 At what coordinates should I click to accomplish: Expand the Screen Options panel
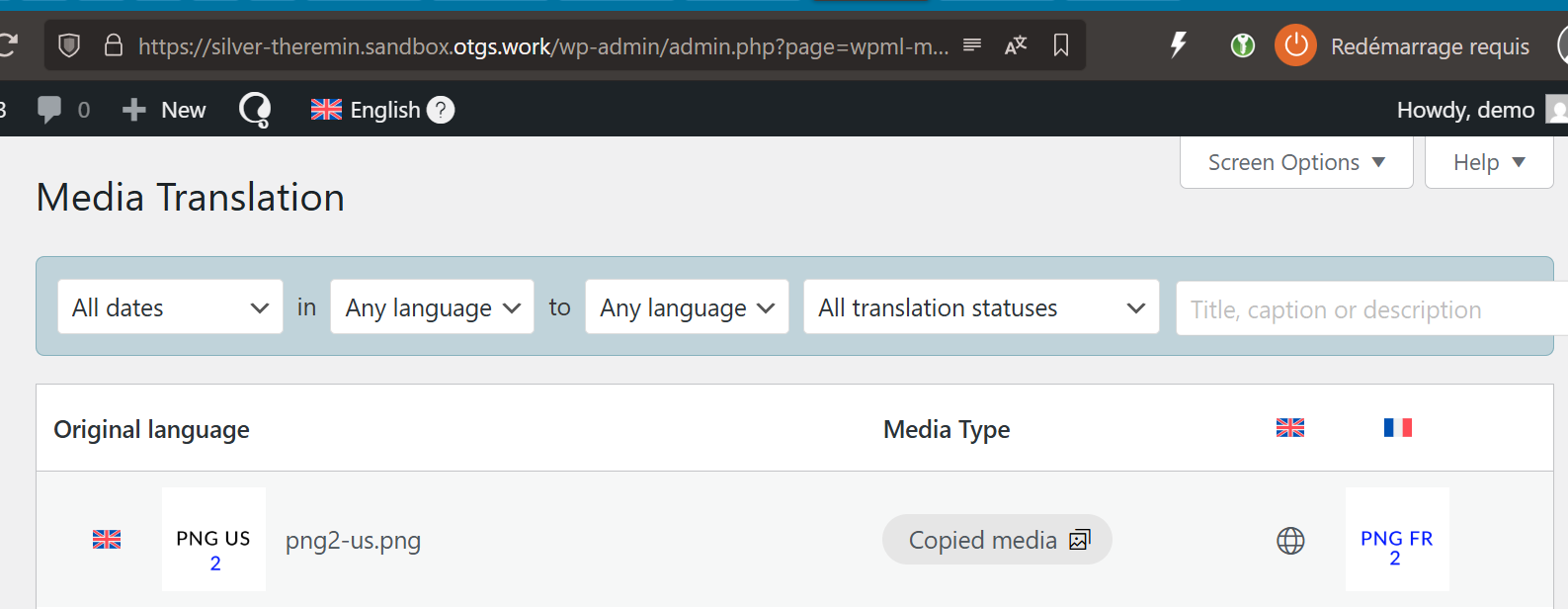coord(1295,162)
